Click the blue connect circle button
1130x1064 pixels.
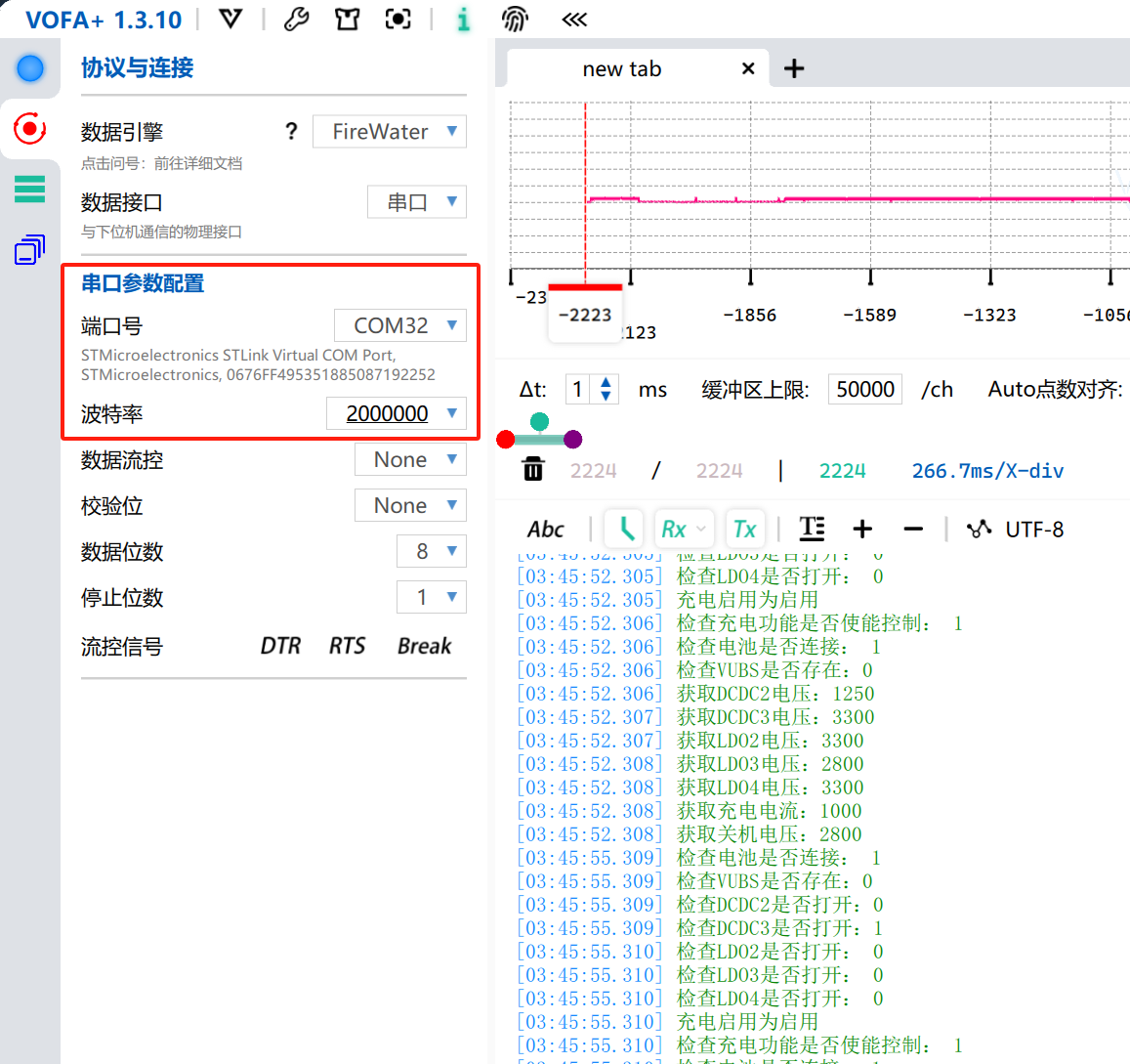(x=30, y=68)
